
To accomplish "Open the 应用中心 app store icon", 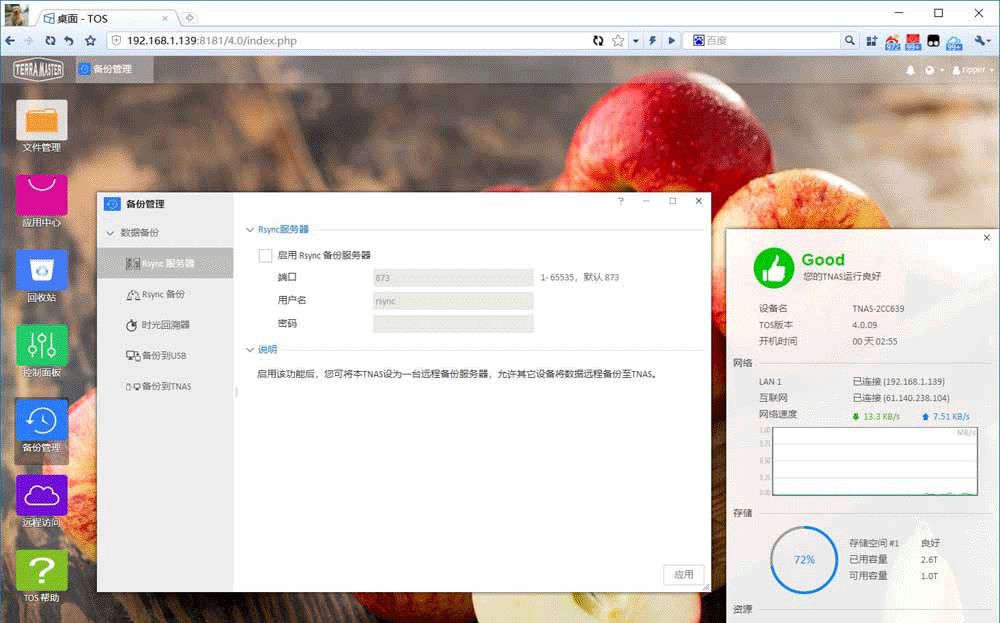I will pyautogui.click(x=42, y=196).
